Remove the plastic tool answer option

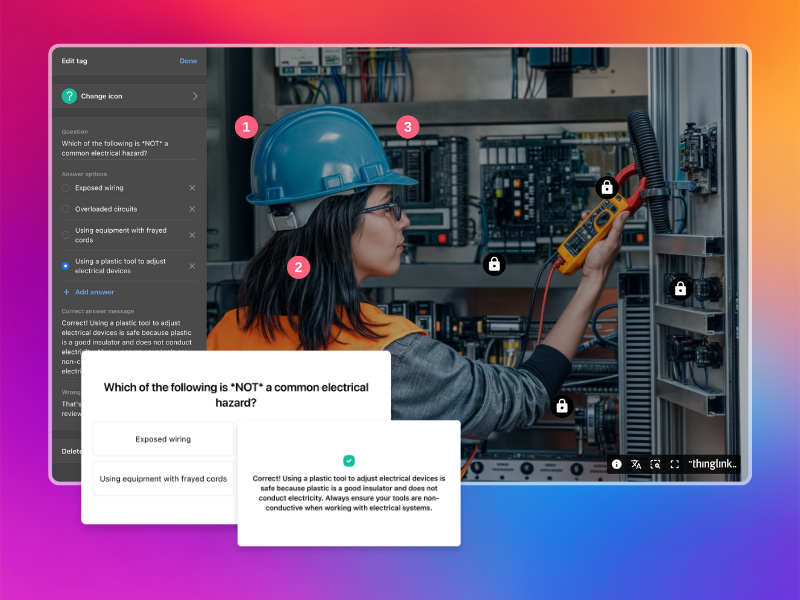pos(192,266)
